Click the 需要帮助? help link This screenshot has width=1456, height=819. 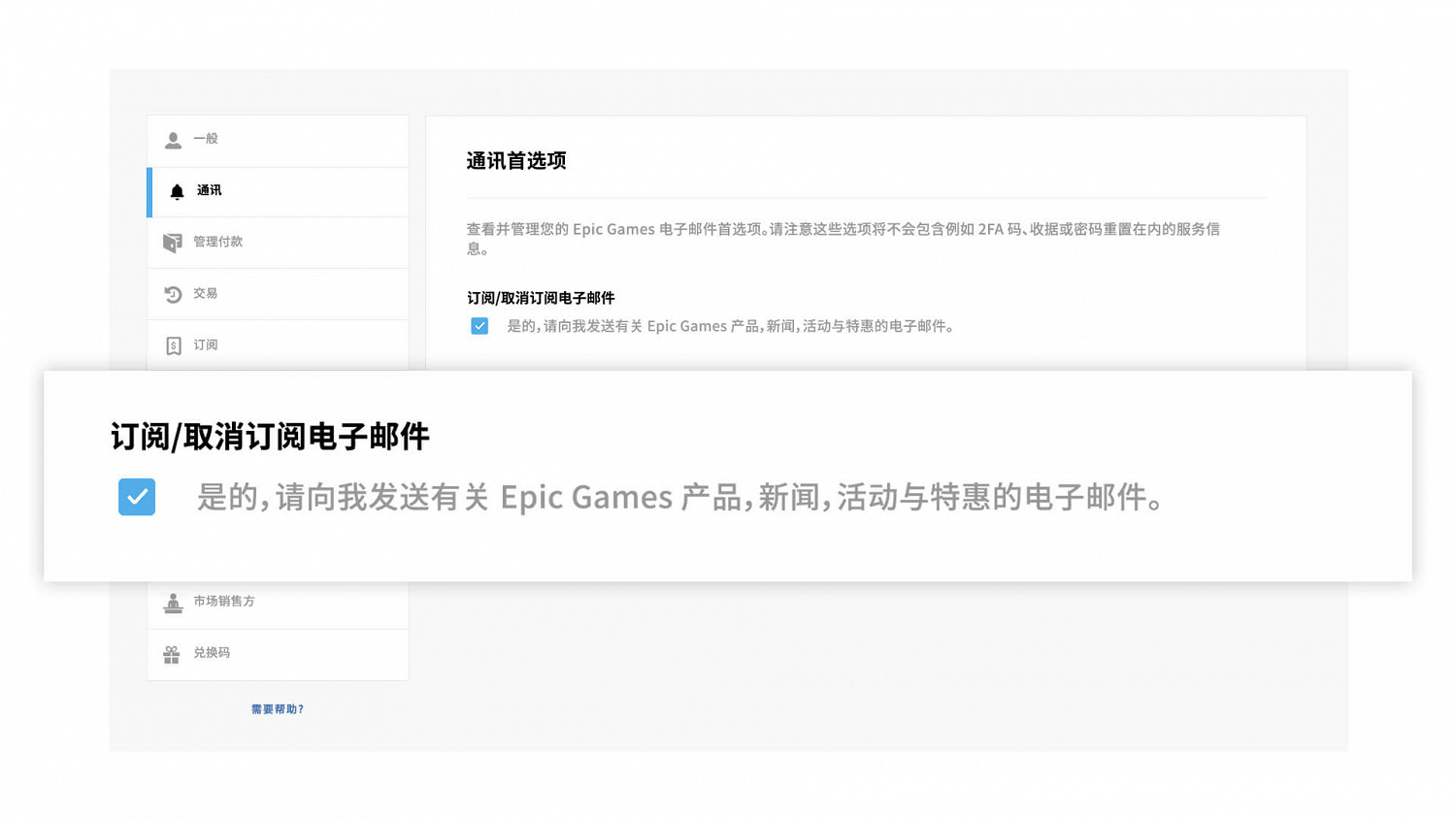click(x=278, y=709)
